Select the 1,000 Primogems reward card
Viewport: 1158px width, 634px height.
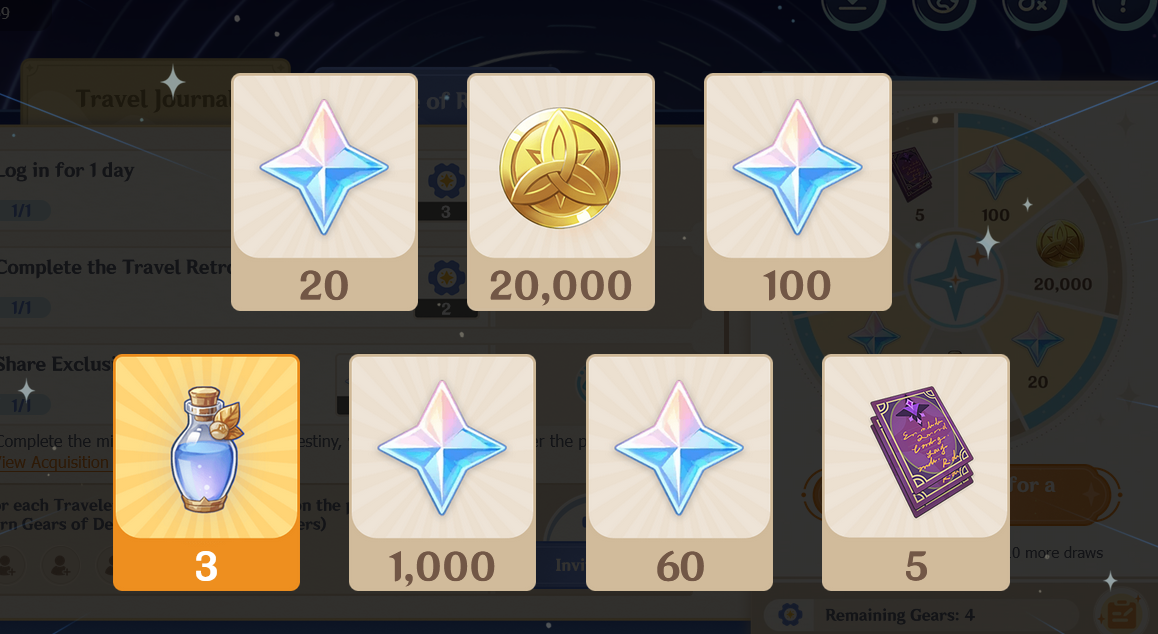coord(442,473)
